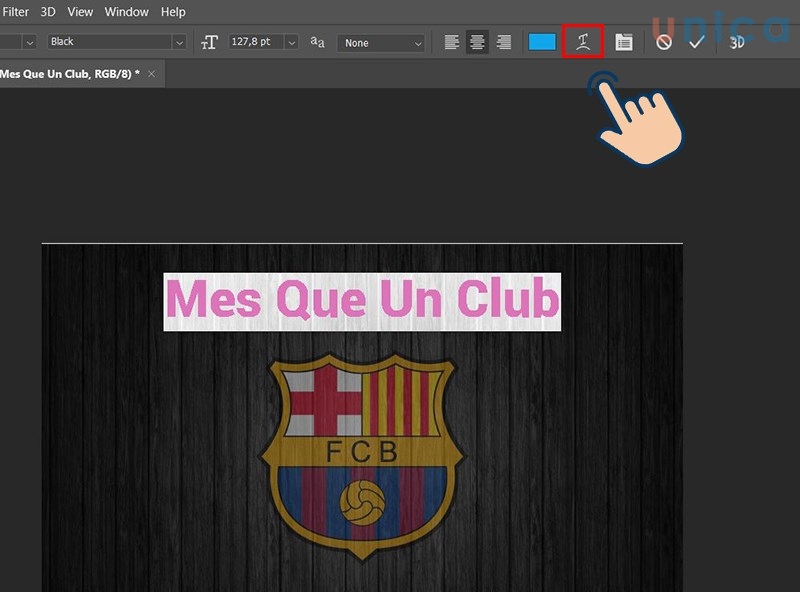This screenshot has width=800, height=592.
Task: Toggle left text alignment
Action: [x=451, y=43]
